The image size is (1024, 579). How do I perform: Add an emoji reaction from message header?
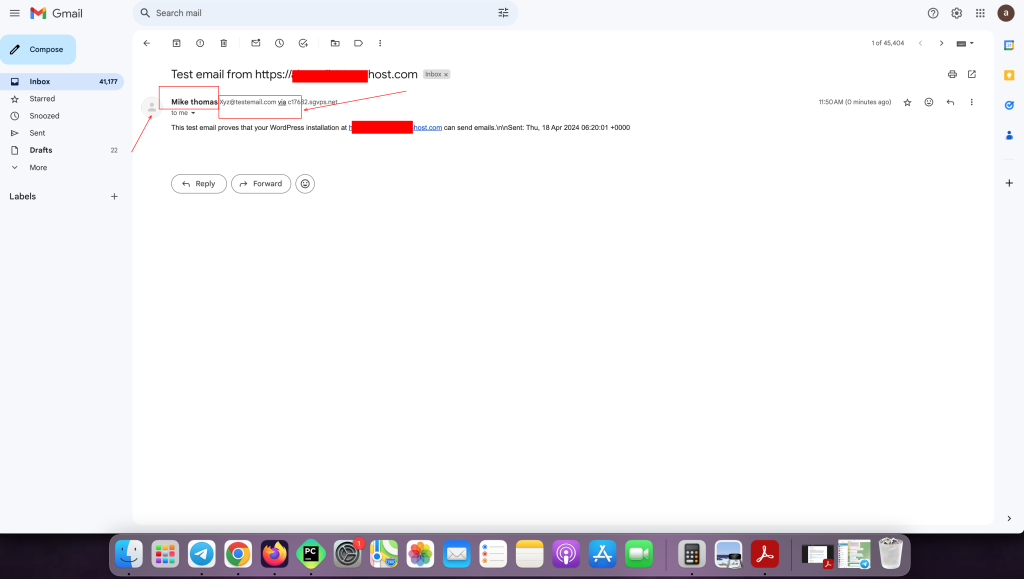(929, 102)
